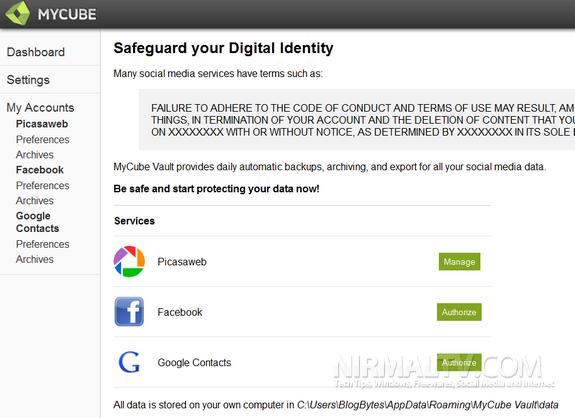Open Archives under Google Contacts
The width and height of the screenshot is (575, 418).
34,259
